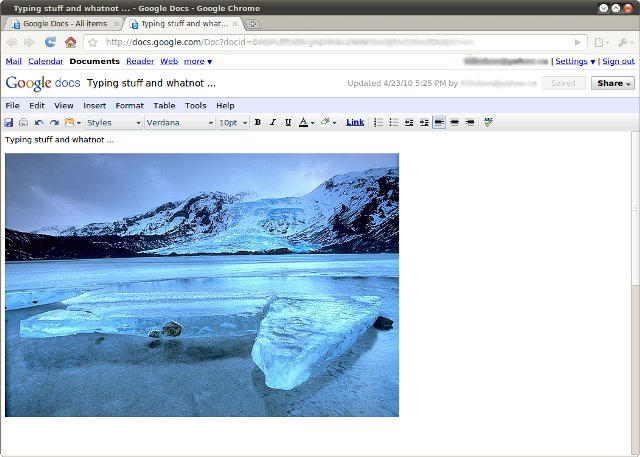The width and height of the screenshot is (640, 457).
Task: Run spell check with ABC icon
Action: pyautogui.click(x=488, y=122)
